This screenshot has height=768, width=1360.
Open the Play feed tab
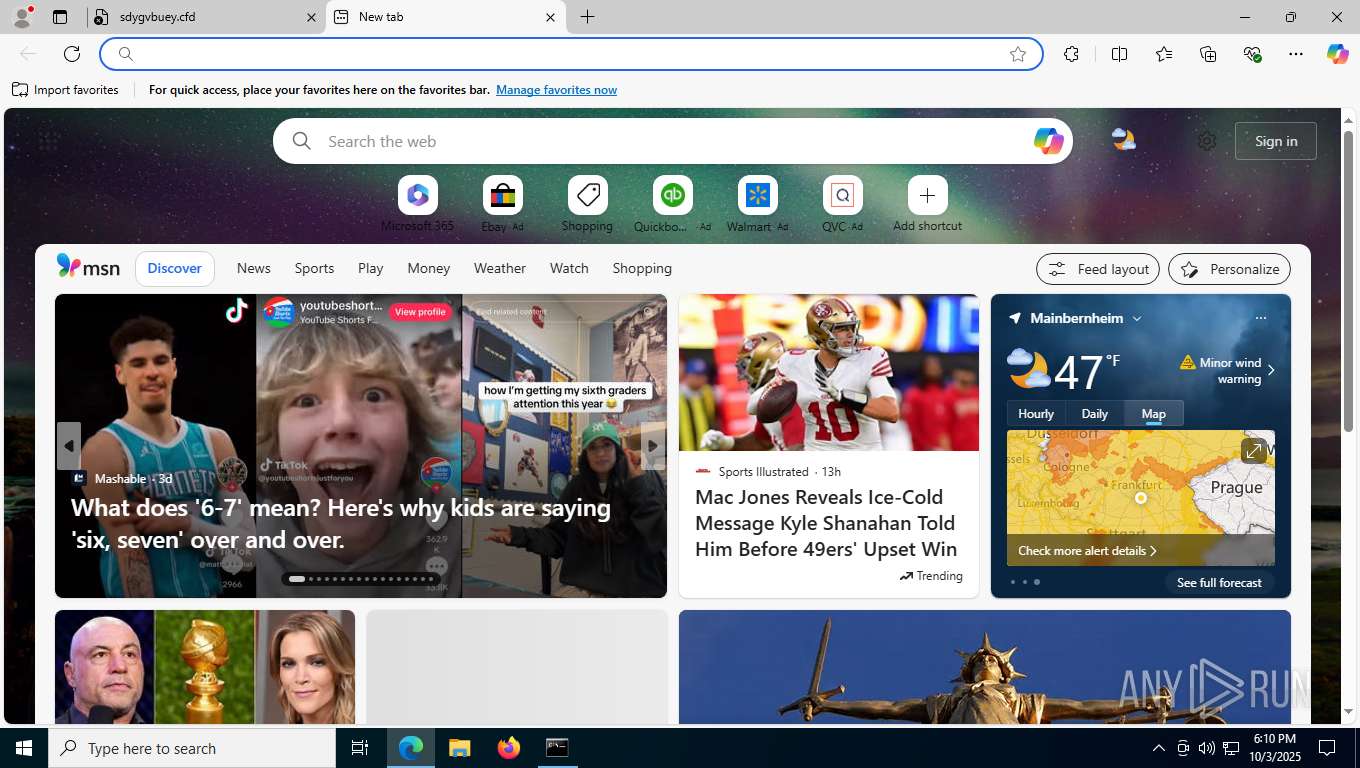(x=370, y=268)
